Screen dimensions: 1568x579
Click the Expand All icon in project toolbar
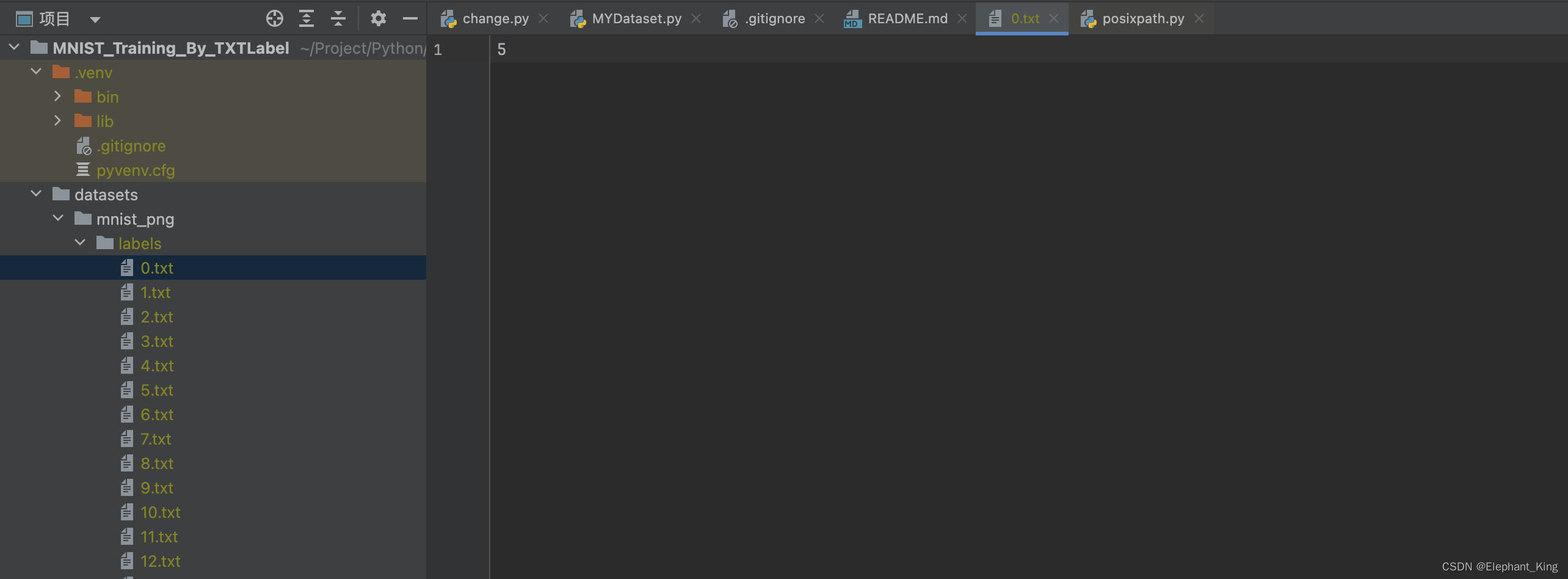pyautogui.click(x=307, y=19)
